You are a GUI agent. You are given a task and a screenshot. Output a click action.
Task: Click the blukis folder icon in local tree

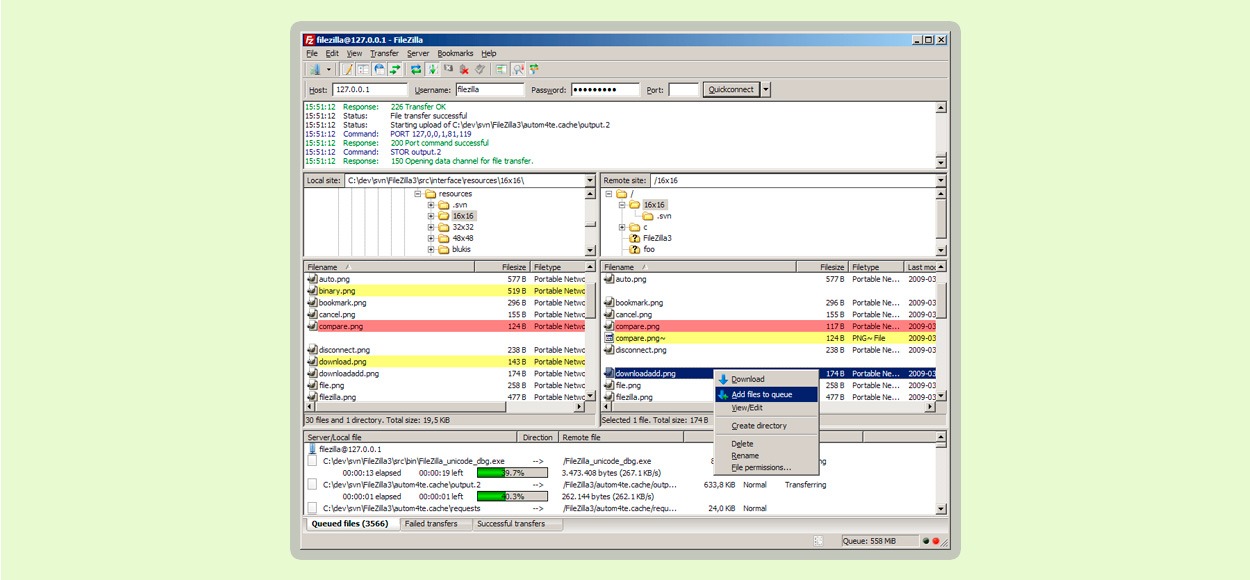[443, 250]
